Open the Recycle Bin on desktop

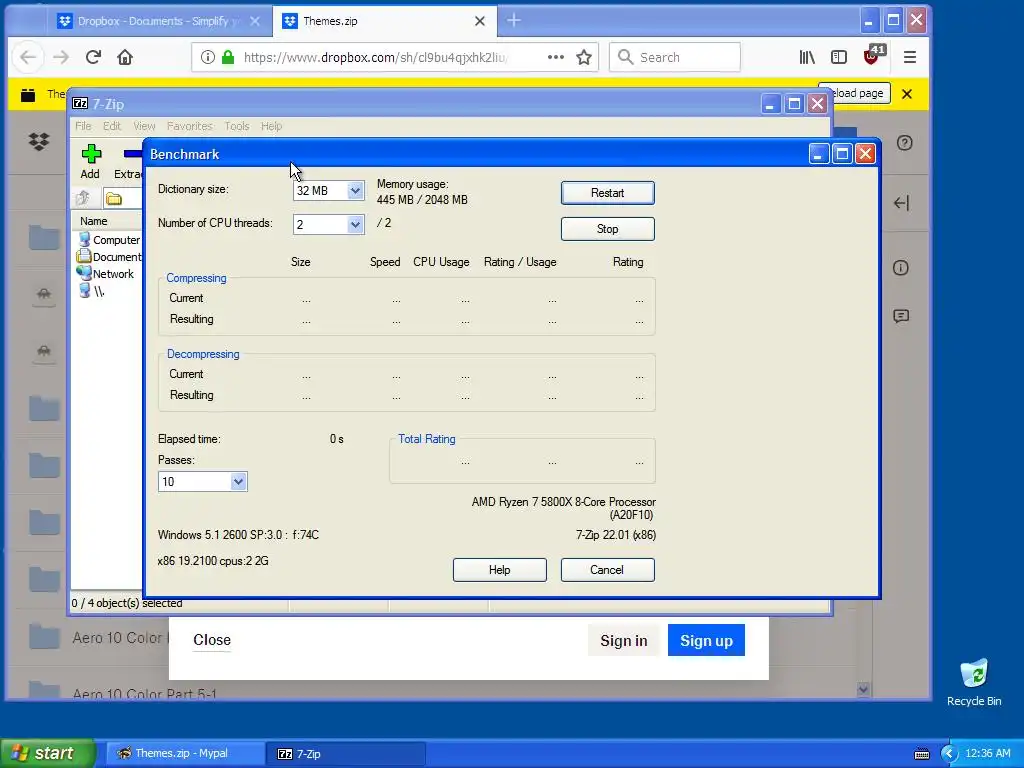point(974,682)
